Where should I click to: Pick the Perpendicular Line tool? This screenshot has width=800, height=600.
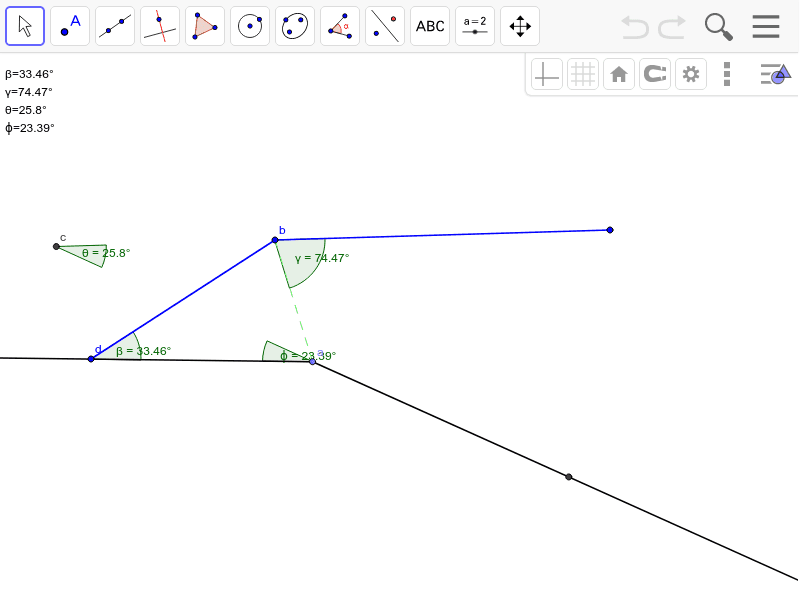[159, 26]
